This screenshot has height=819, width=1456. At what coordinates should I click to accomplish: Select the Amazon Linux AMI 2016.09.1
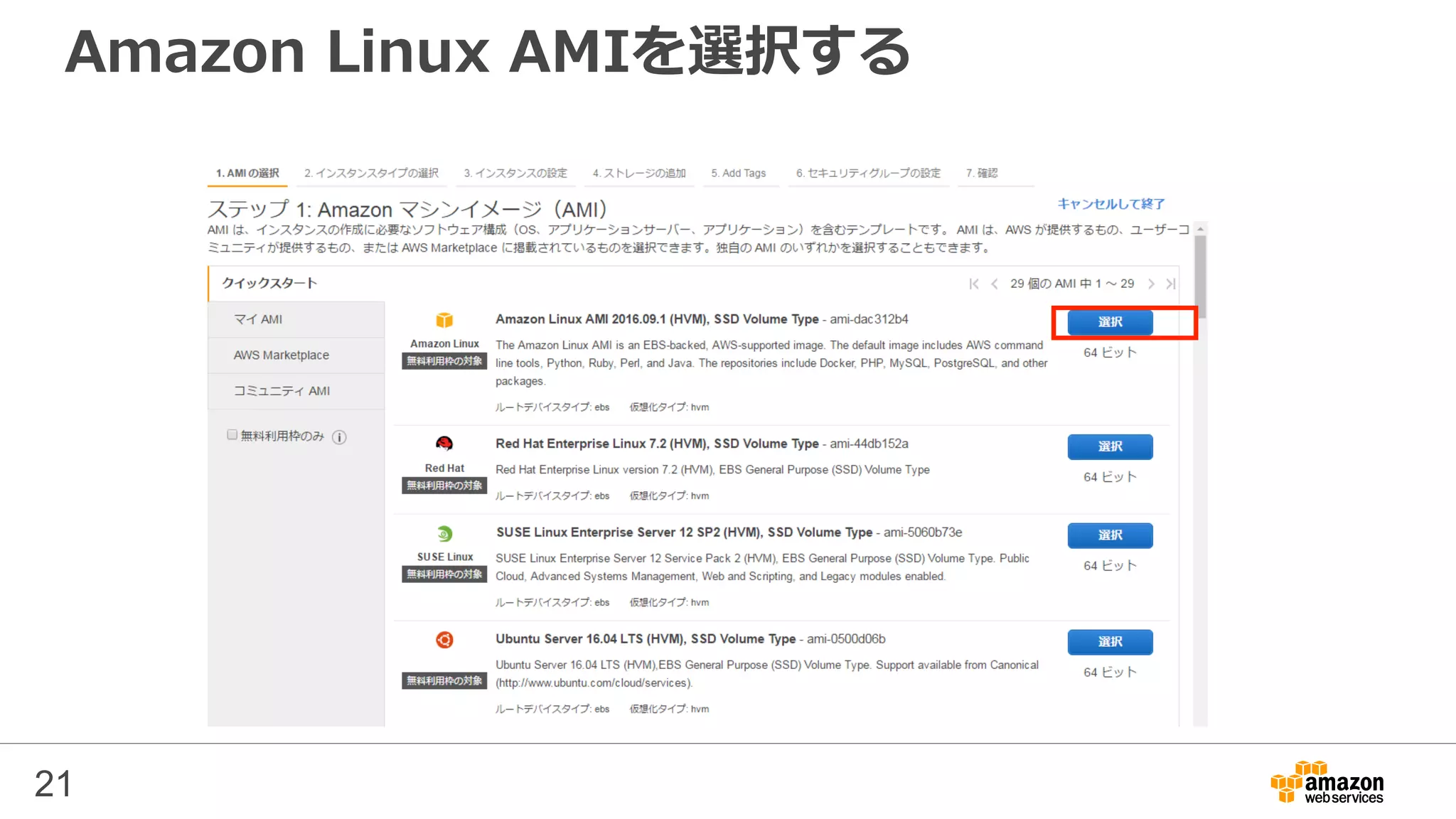pos(1110,322)
